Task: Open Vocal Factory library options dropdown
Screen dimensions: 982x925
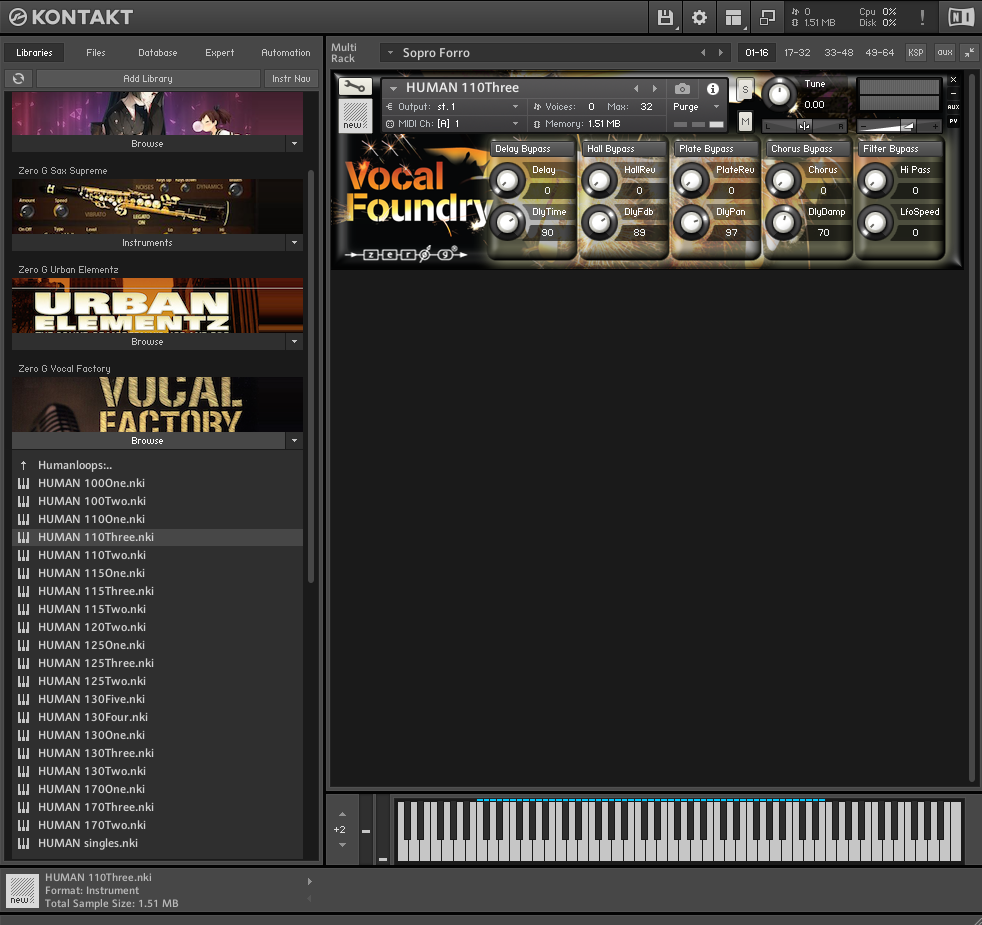Action: tap(294, 440)
